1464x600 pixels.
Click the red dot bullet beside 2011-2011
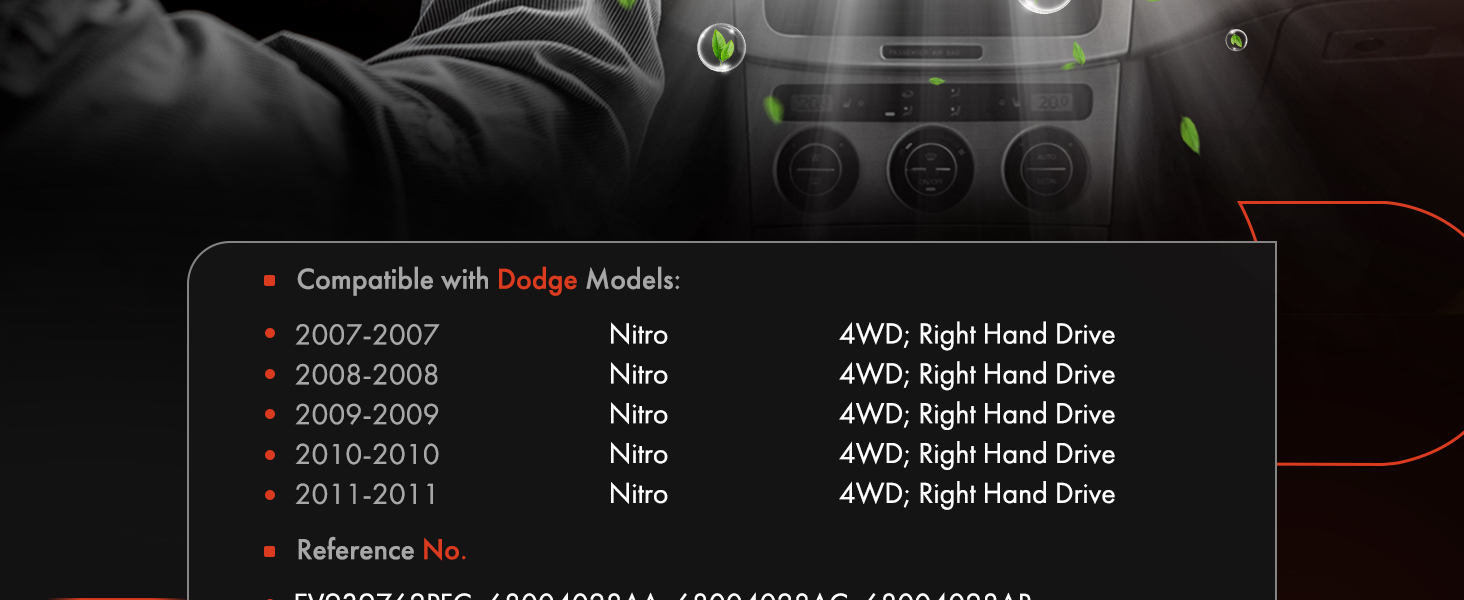coord(270,495)
